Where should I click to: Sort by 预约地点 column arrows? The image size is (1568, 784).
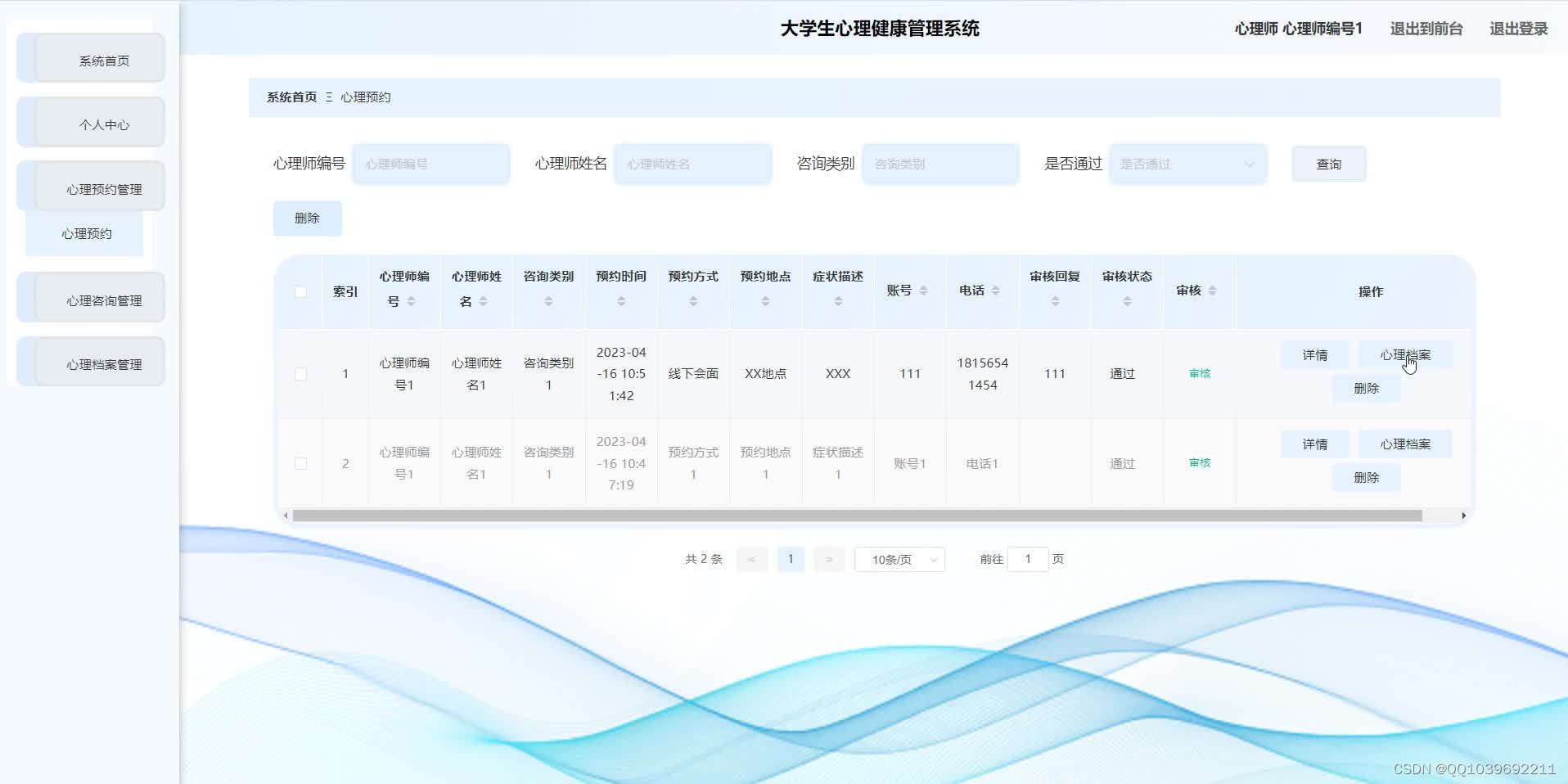pos(765,302)
